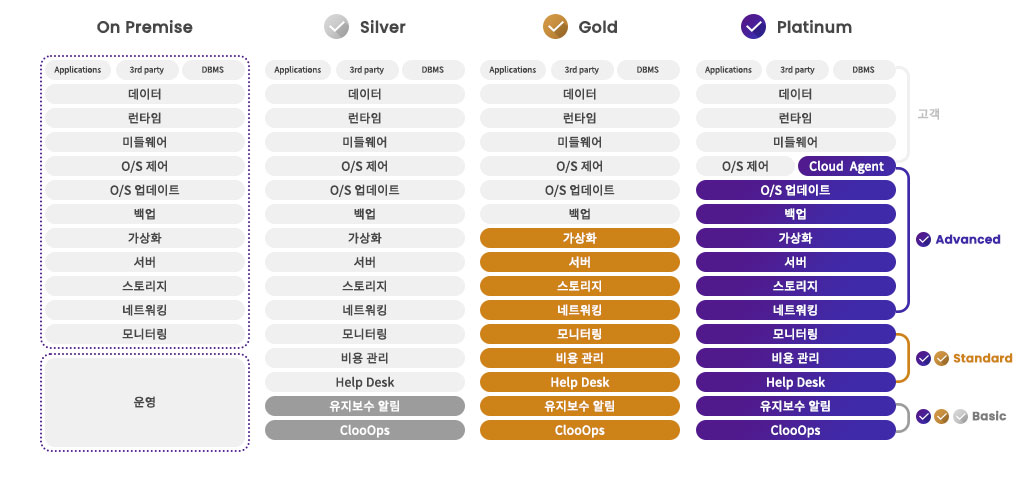Screen dimensions: 1024x478
Task: Click the gold check icon in the Basic row
Action: click(941, 416)
